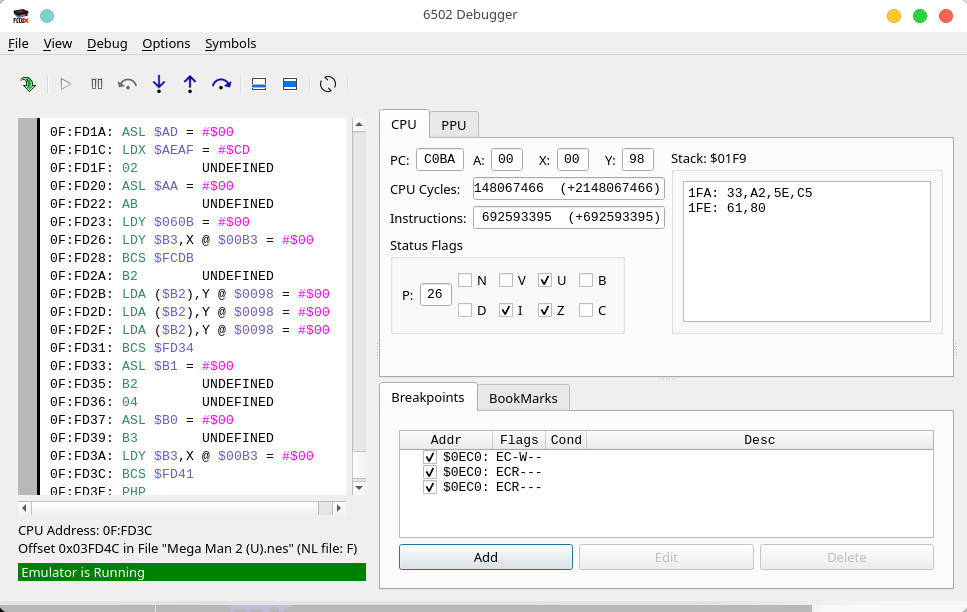Click the circular-arrows reset toolbar icon
The width and height of the screenshot is (967, 612).
click(328, 84)
